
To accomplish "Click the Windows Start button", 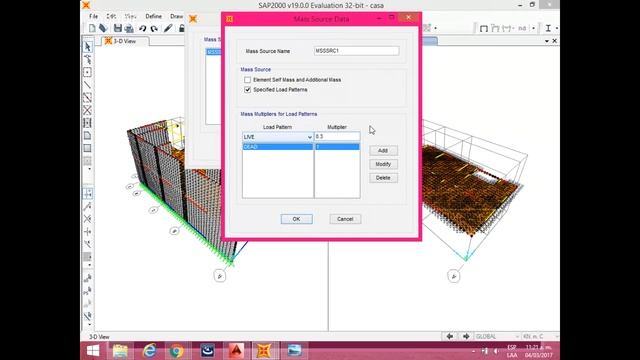I will pos(93,351).
